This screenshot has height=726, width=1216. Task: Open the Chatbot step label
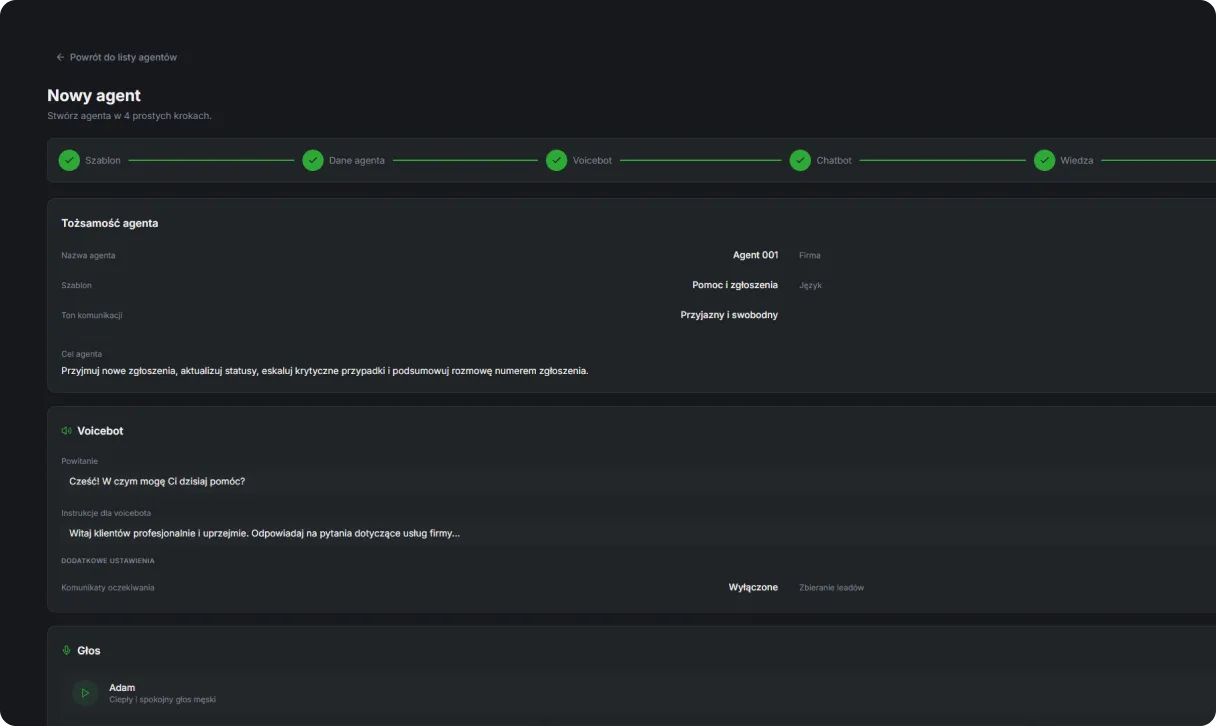pyautogui.click(x=834, y=160)
